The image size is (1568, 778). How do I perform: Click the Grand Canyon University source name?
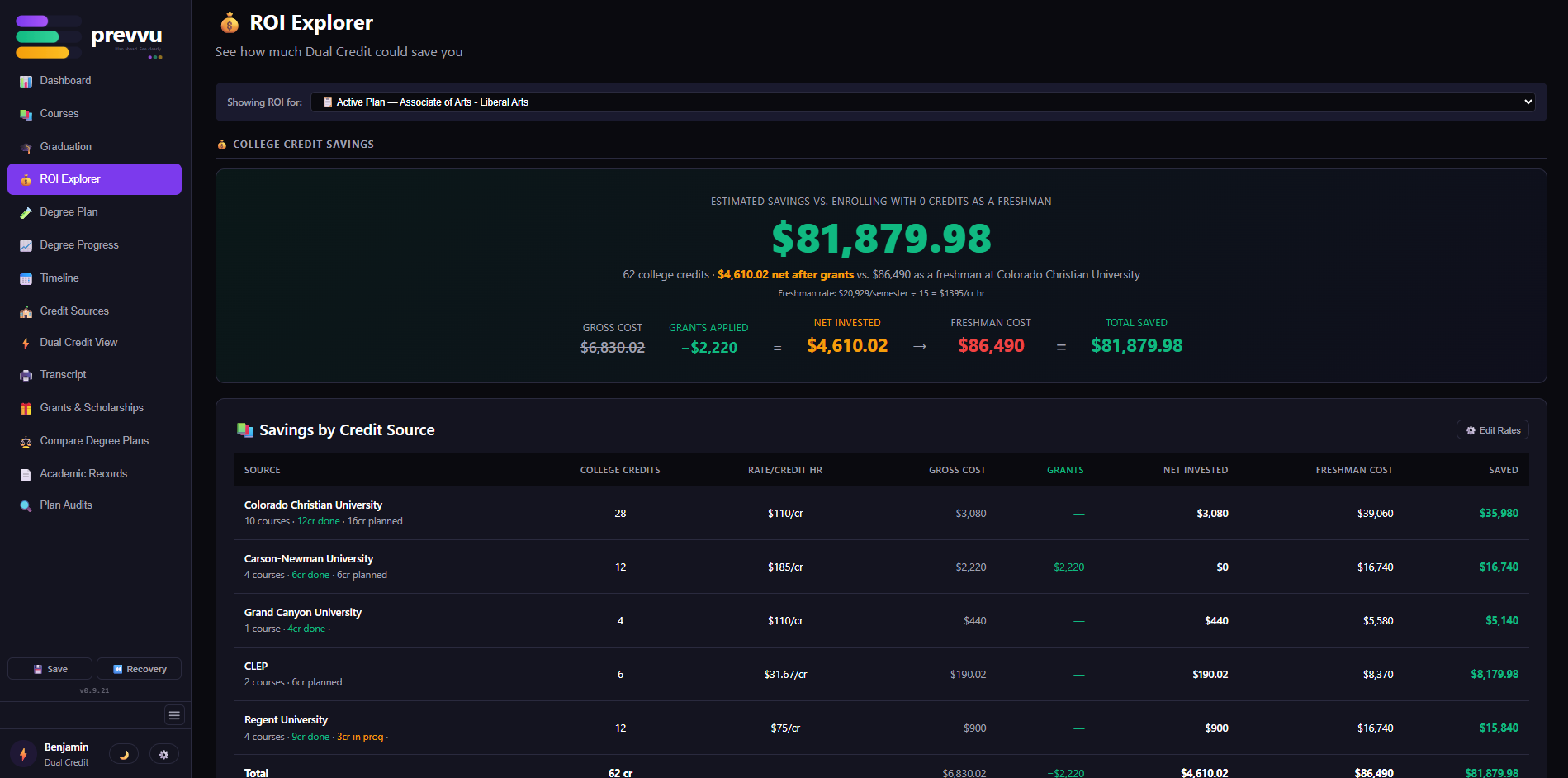click(x=303, y=613)
